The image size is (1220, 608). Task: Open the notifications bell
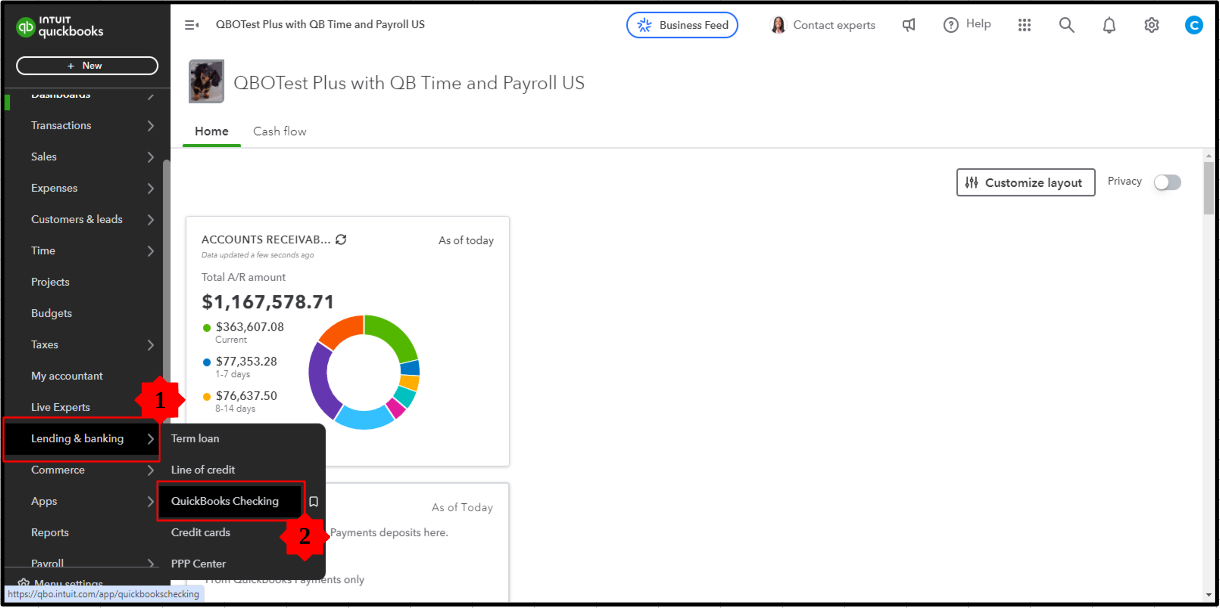pos(1109,24)
